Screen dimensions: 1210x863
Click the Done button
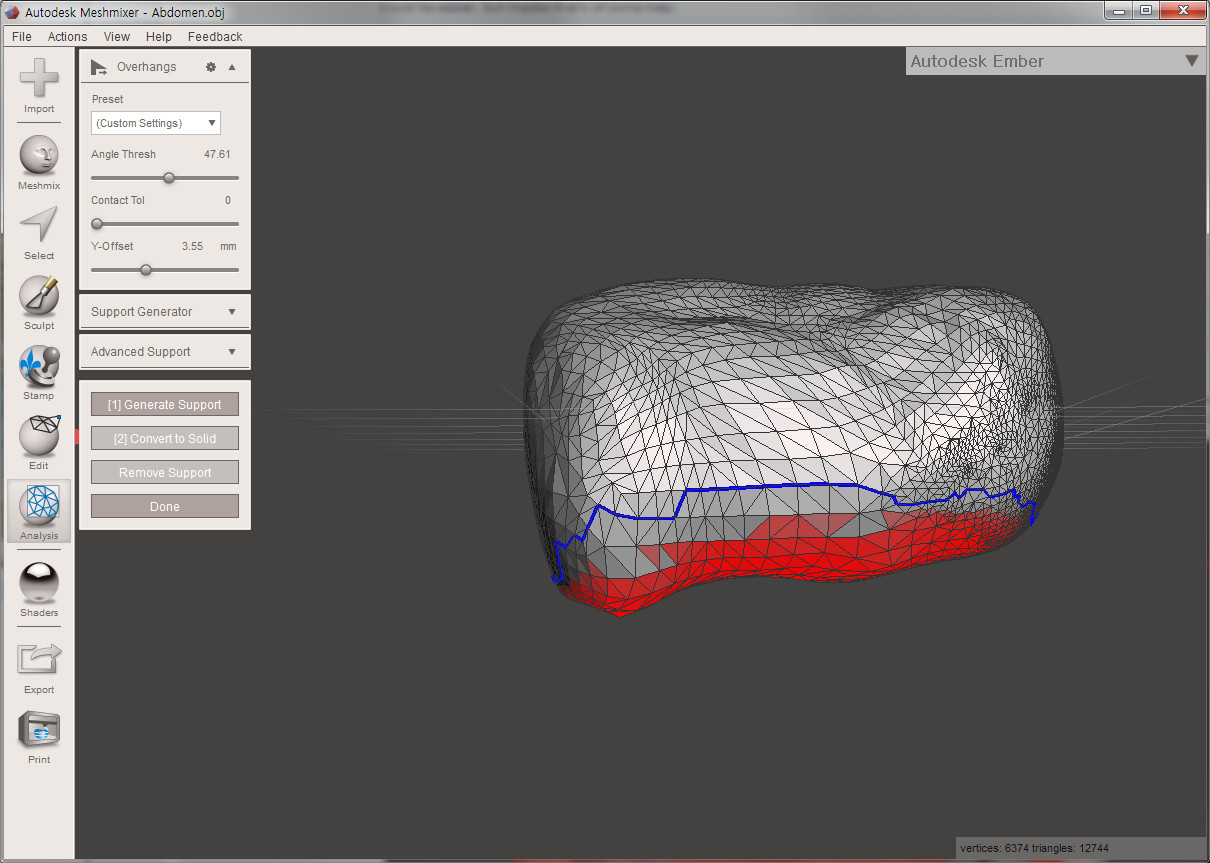[x=165, y=506]
